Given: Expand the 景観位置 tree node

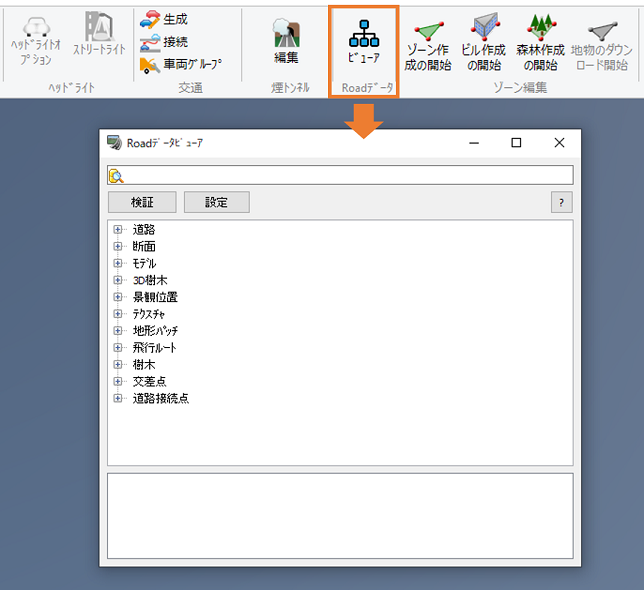Looking at the screenshot, I should [118, 297].
